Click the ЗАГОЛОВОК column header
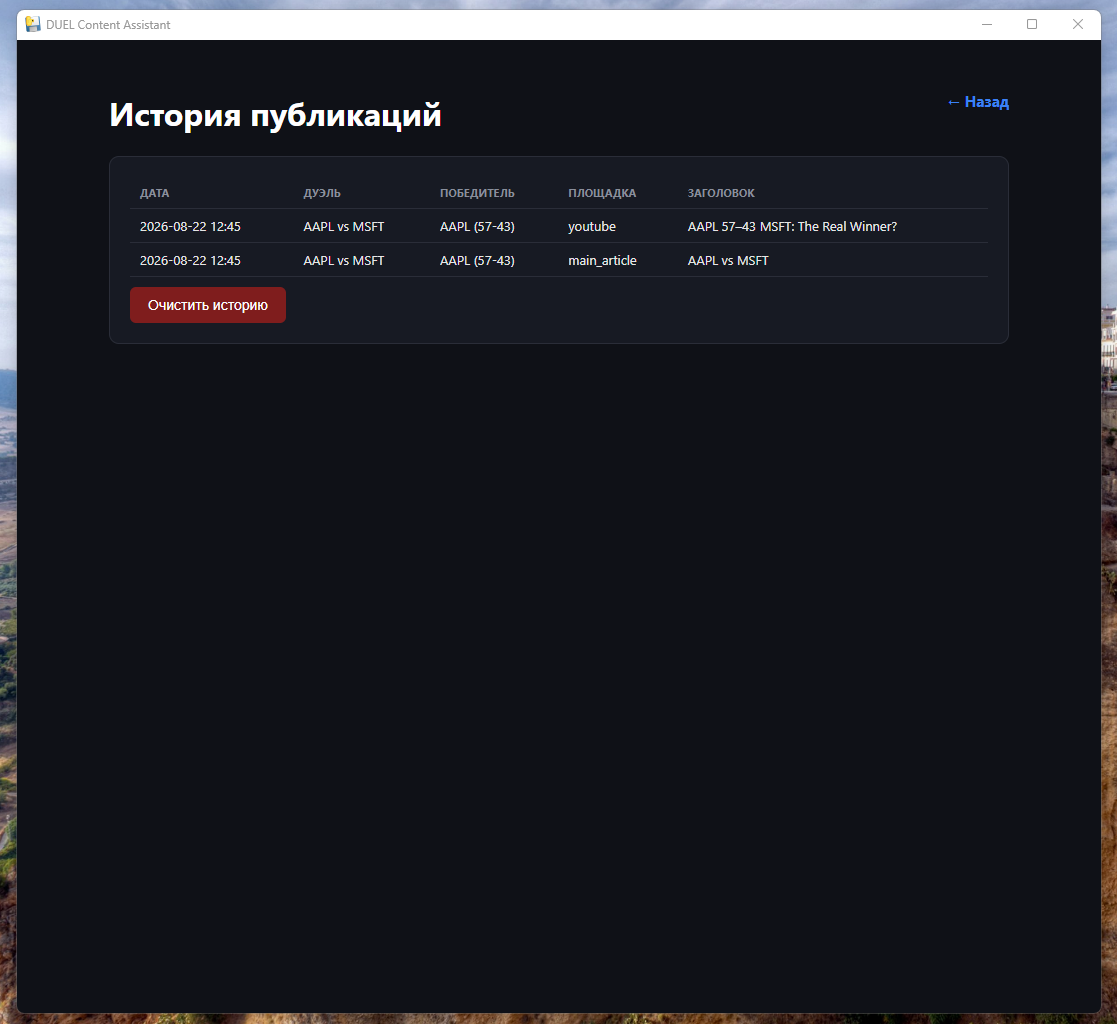1117x1024 pixels. click(721, 193)
